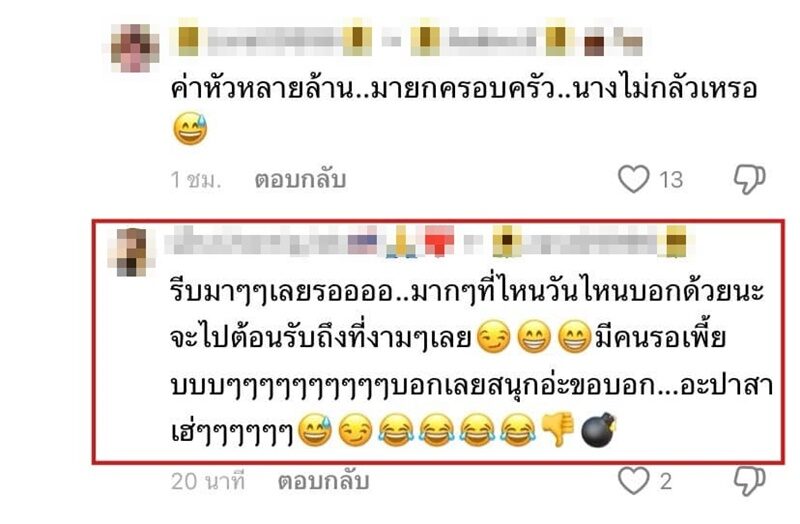Reply via ตอบกลับ next to 1 ชม.
This screenshot has height=524, width=800.
301,180
